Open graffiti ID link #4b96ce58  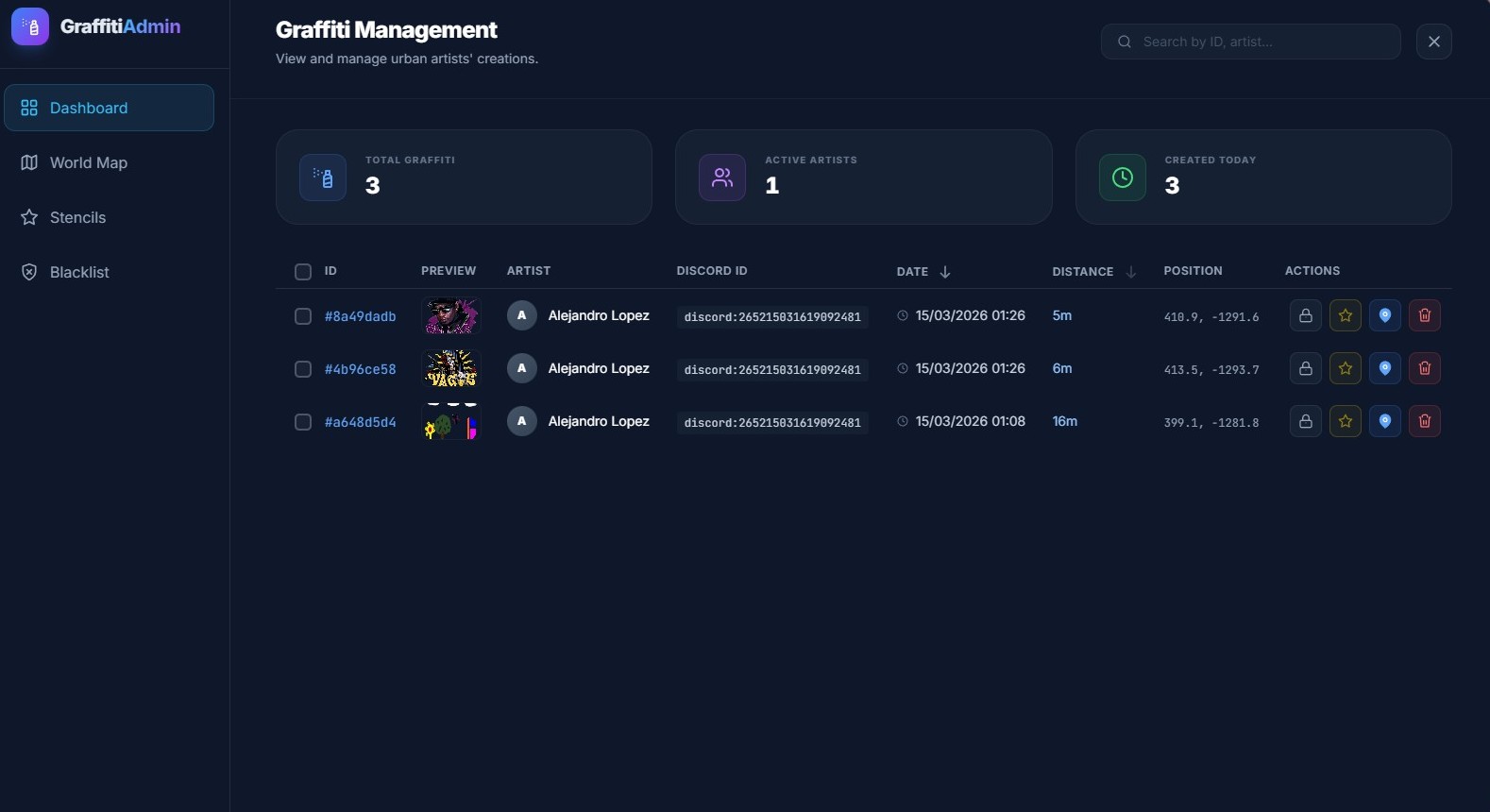coord(360,369)
